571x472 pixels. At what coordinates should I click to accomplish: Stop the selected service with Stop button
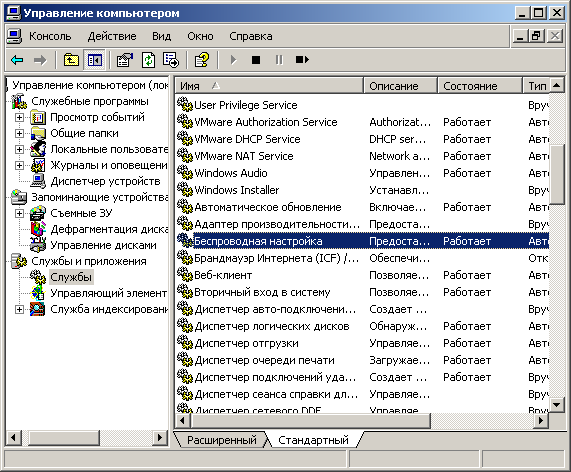256,60
